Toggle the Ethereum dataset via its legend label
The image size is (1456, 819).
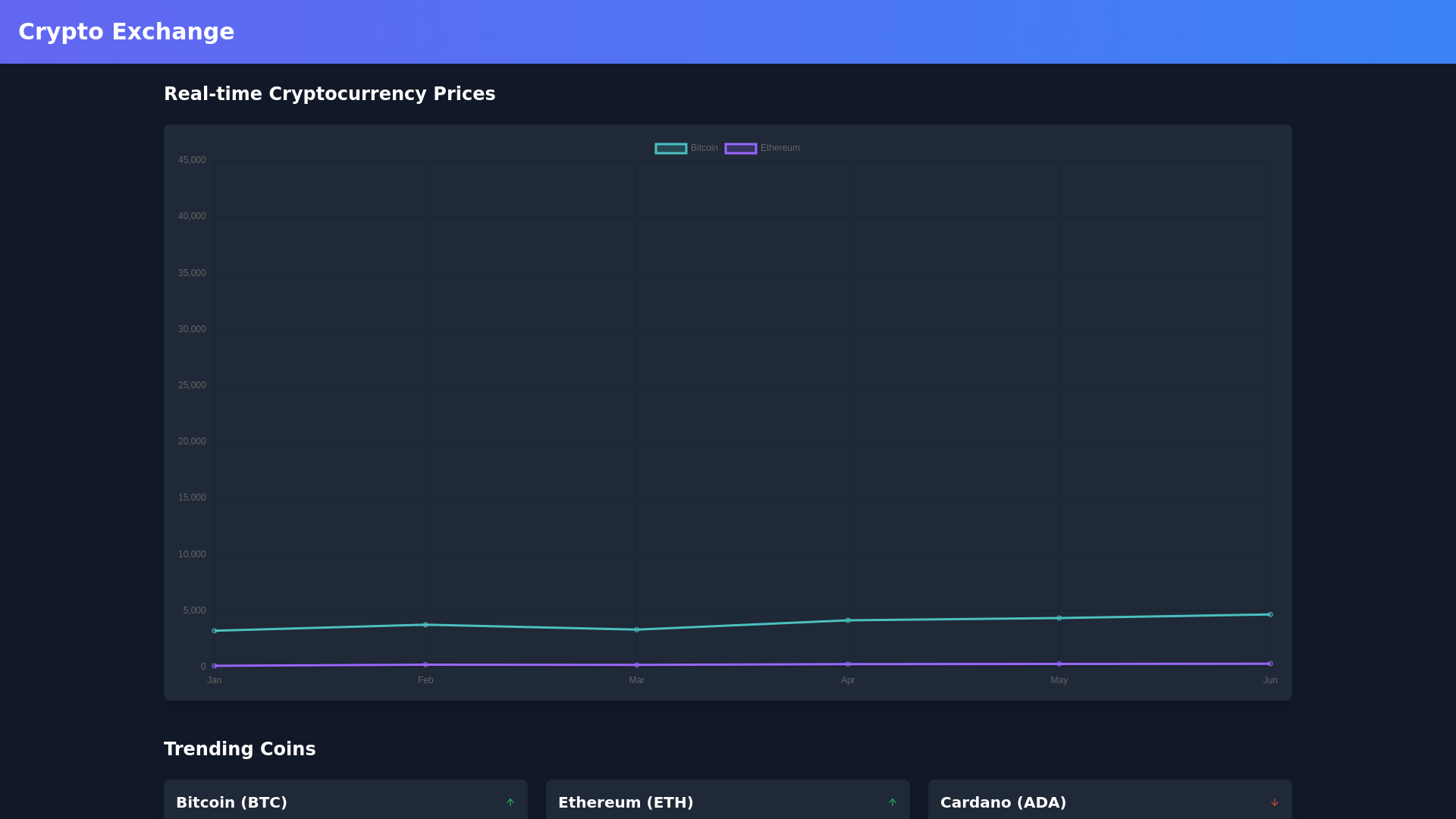780,148
